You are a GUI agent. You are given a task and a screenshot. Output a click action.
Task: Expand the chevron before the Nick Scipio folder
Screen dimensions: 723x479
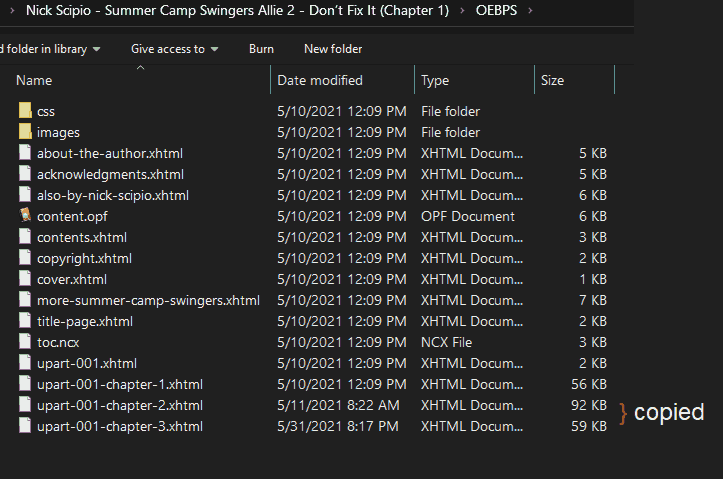(12, 10)
